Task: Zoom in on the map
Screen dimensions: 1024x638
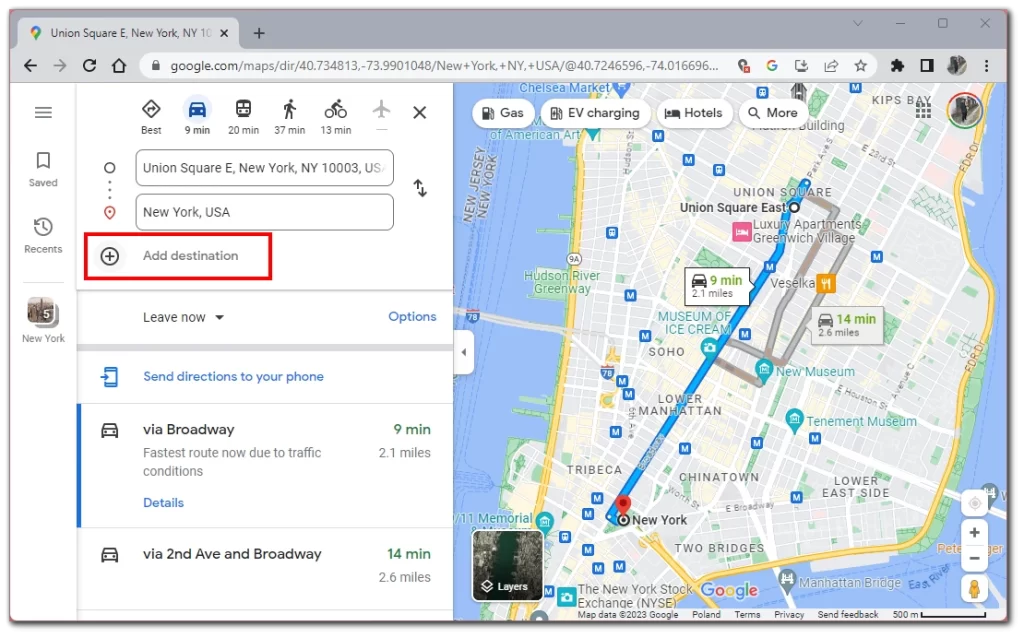Action: (974, 532)
